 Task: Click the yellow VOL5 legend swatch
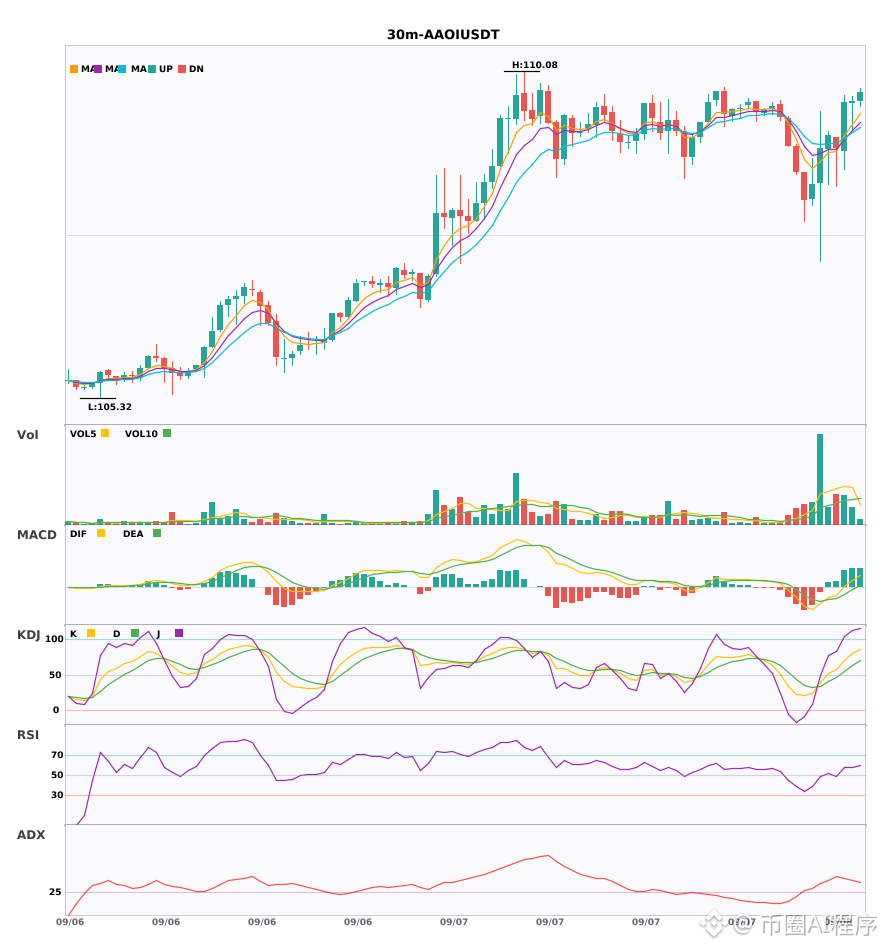[105, 433]
